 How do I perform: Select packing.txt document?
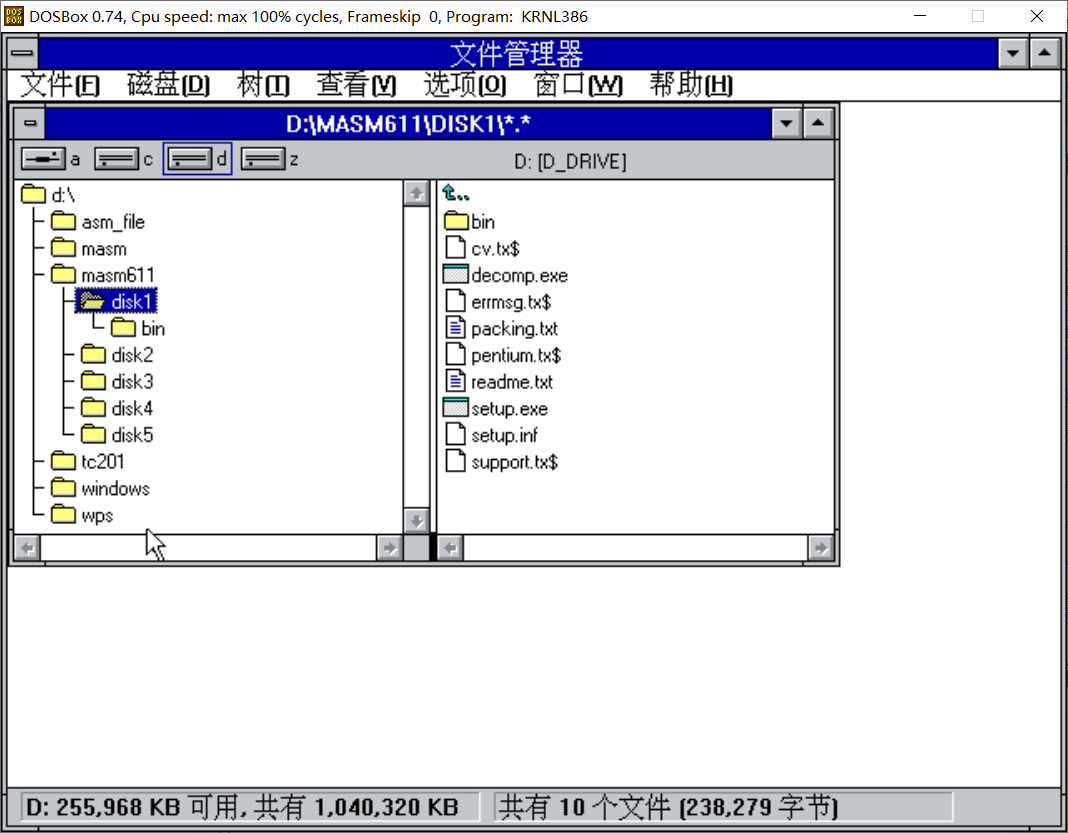pos(501,328)
